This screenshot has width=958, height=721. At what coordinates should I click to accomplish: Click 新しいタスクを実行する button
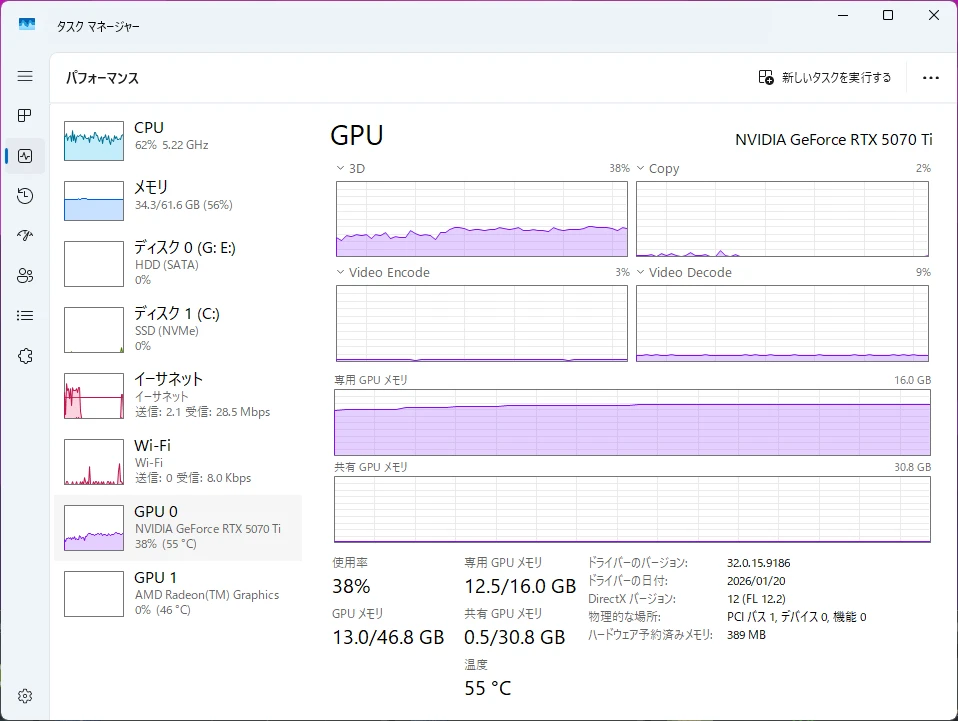(x=824, y=77)
